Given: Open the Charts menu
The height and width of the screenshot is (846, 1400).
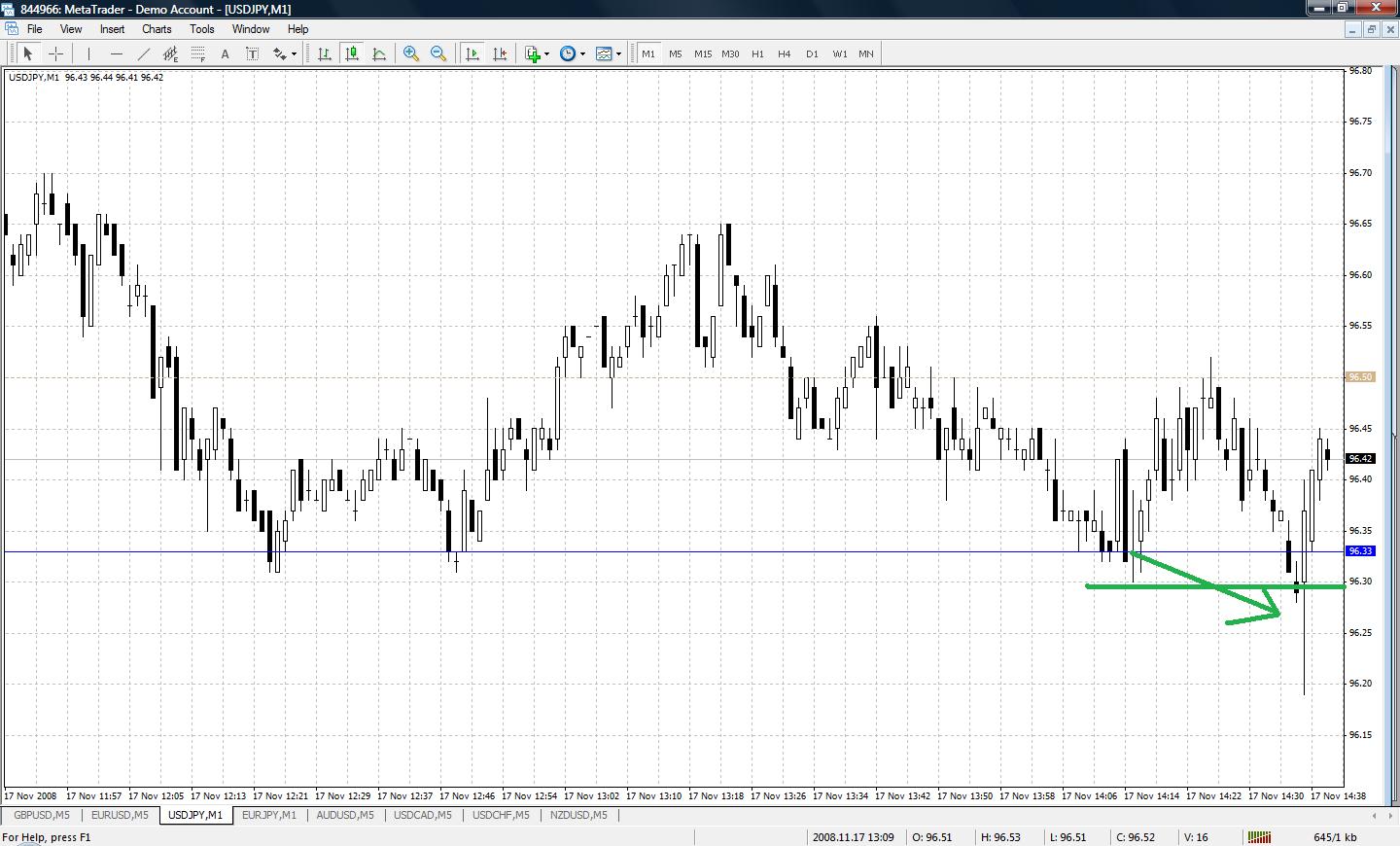Looking at the screenshot, I should pos(156,29).
